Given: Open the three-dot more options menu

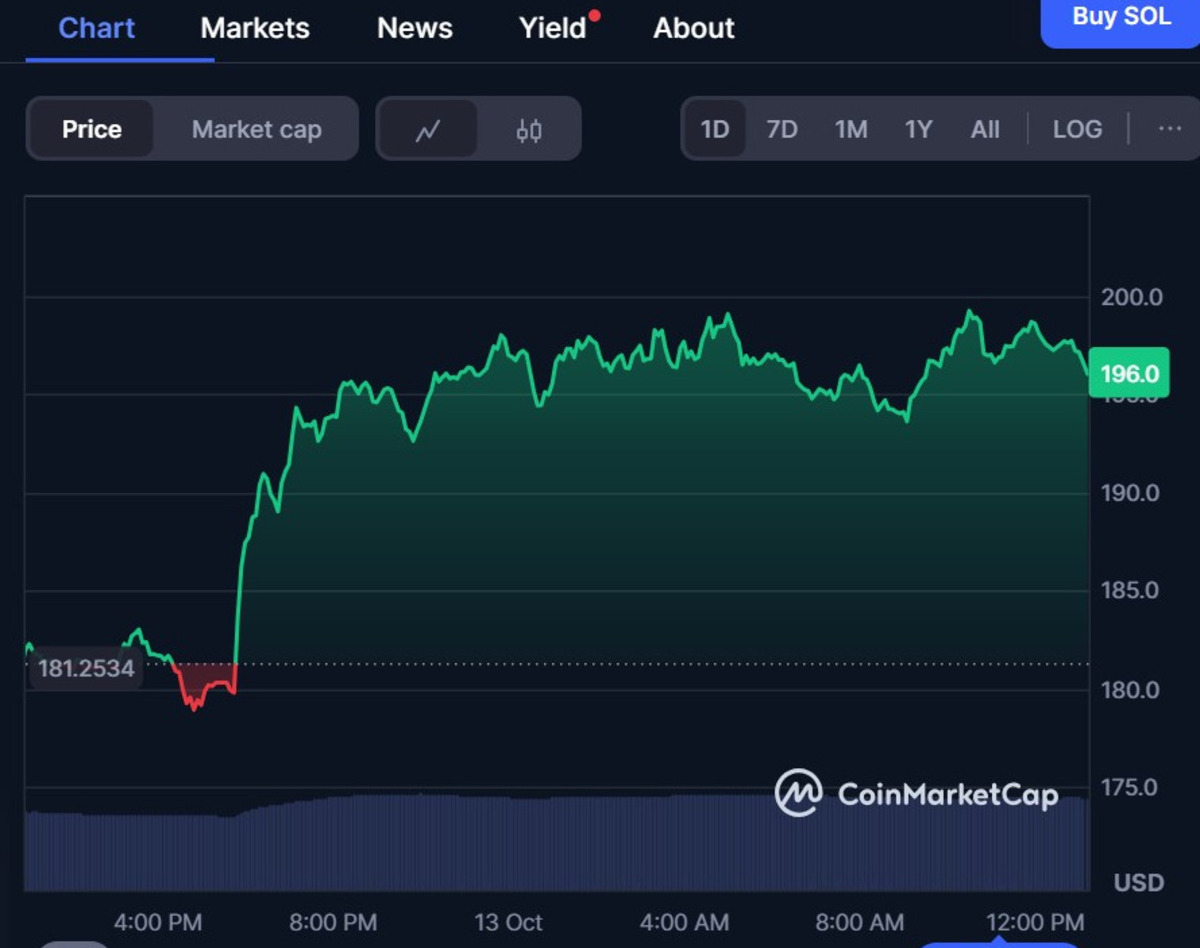Looking at the screenshot, I should (1169, 129).
